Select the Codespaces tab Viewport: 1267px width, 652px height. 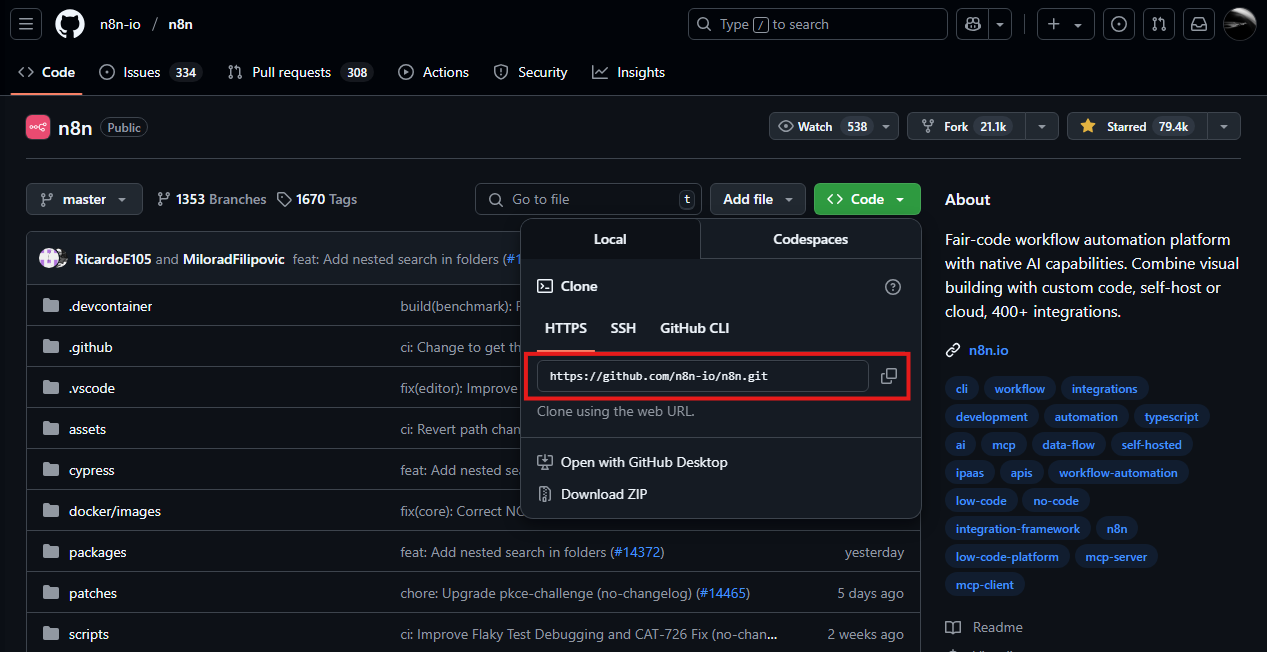(x=811, y=239)
